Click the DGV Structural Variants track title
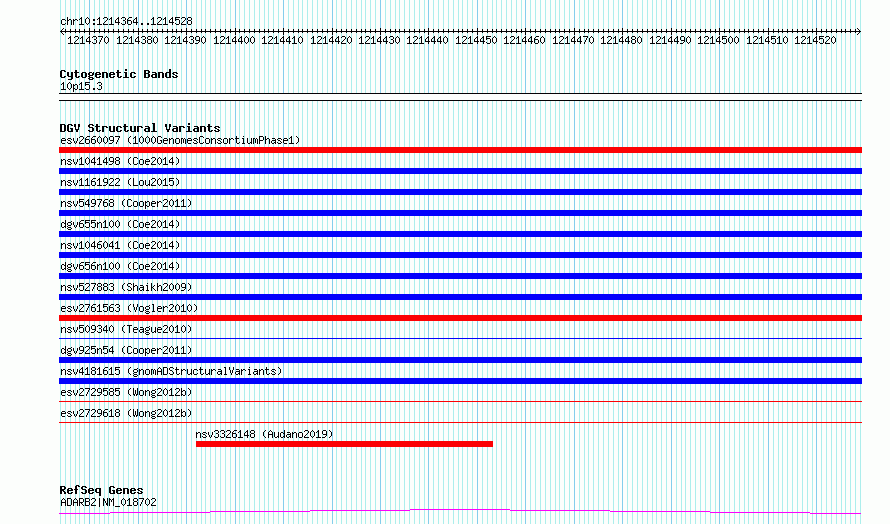Viewport: 890px width, 524px height. click(x=140, y=128)
